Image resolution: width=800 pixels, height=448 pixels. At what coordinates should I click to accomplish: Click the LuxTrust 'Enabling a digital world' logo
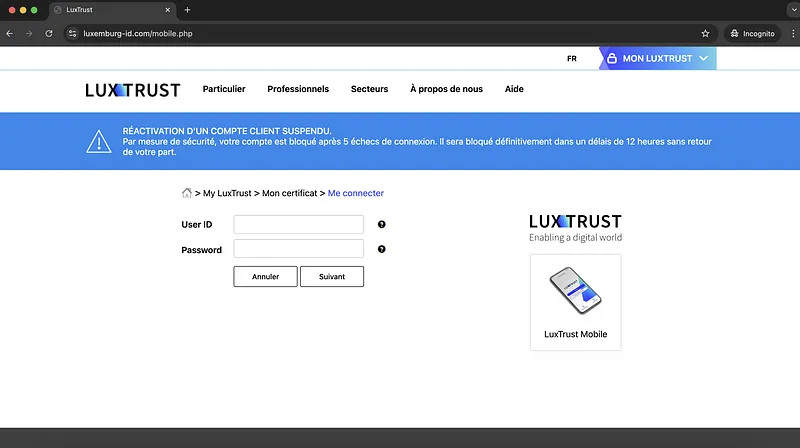point(576,228)
